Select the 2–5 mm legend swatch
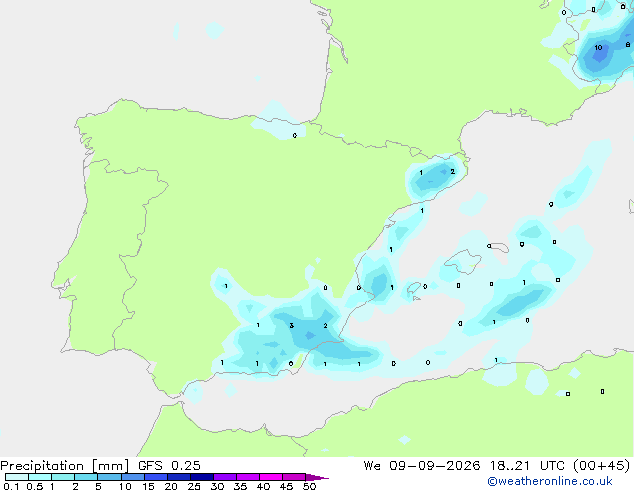This screenshot has width=634, height=490. [87, 477]
